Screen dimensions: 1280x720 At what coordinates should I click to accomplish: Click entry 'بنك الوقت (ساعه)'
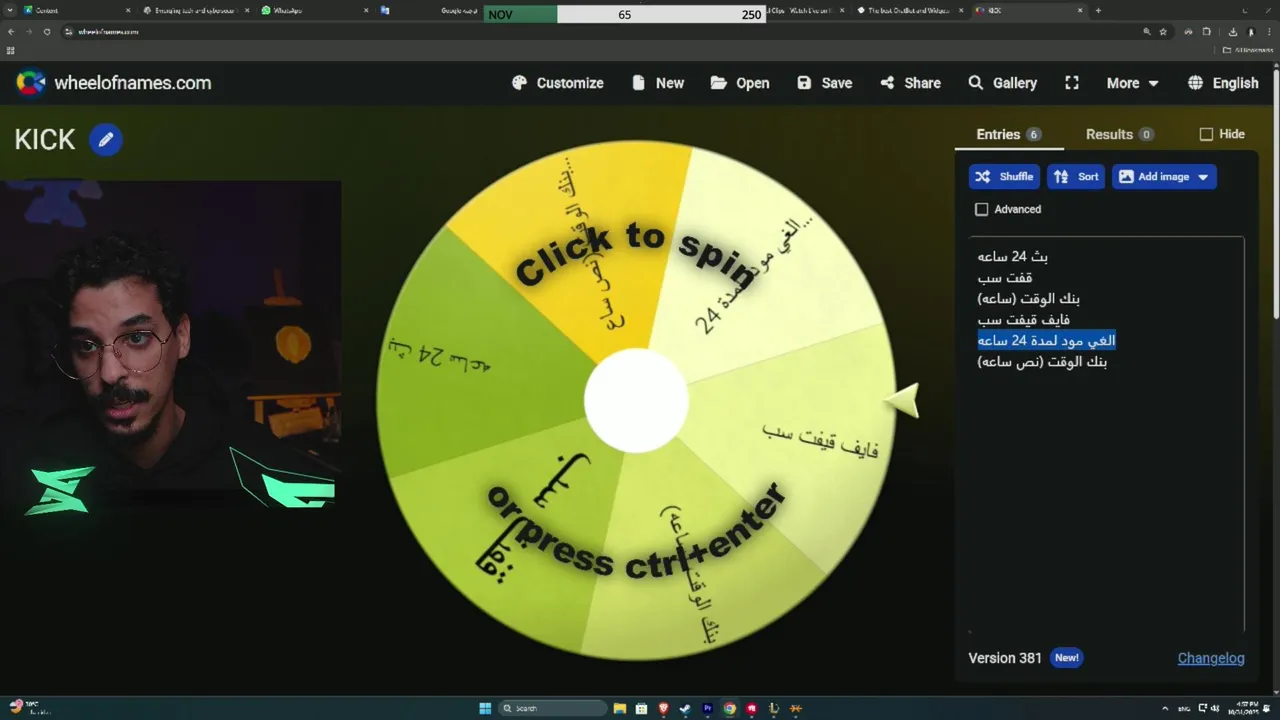point(1029,298)
